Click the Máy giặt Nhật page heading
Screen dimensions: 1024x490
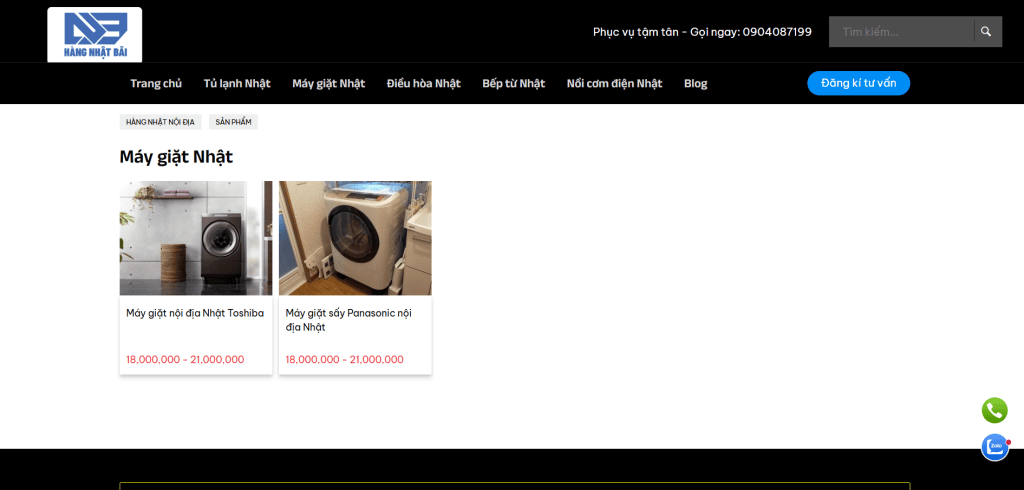click(176, 157)
